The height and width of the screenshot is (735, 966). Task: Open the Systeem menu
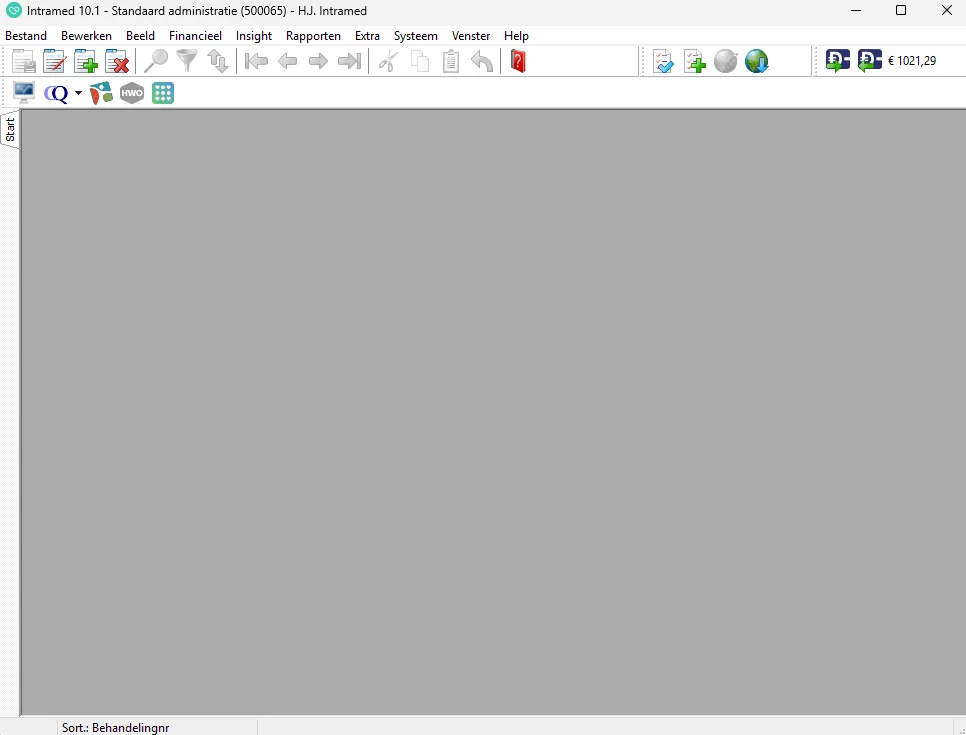415,36
